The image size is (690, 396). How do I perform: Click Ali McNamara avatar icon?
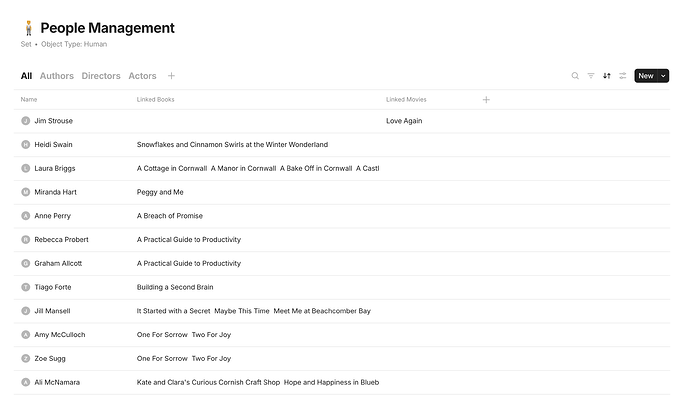pyautogui.click(x=26, y=382)
